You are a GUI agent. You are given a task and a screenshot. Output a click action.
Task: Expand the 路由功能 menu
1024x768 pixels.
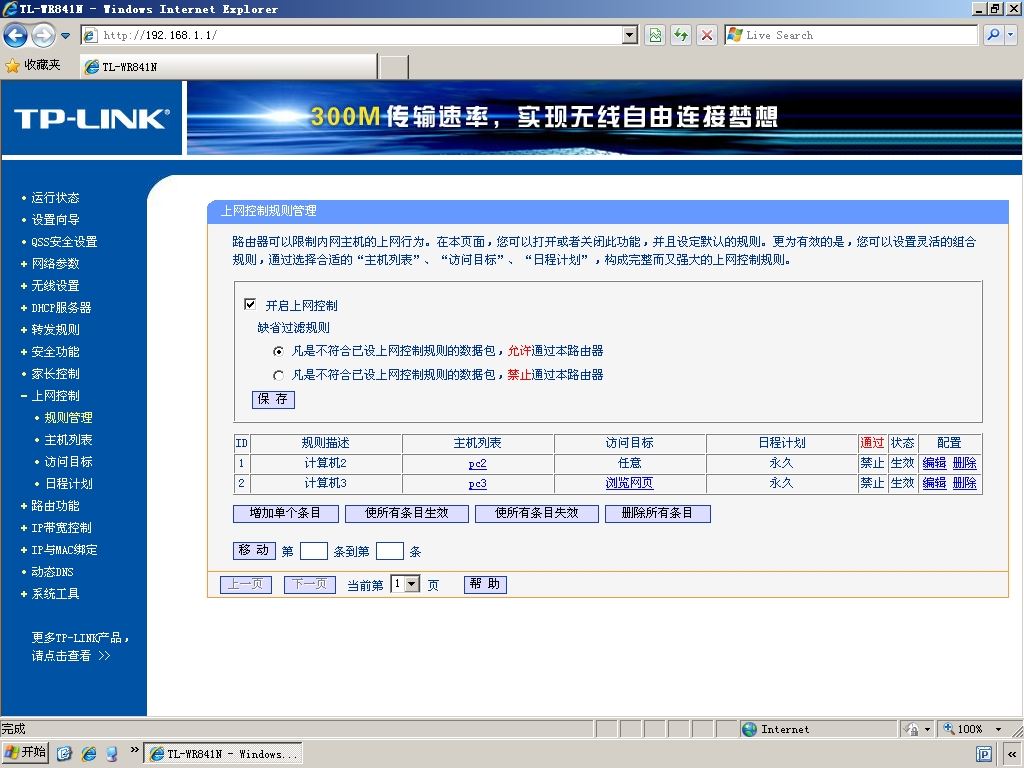[x=55, y=506]
